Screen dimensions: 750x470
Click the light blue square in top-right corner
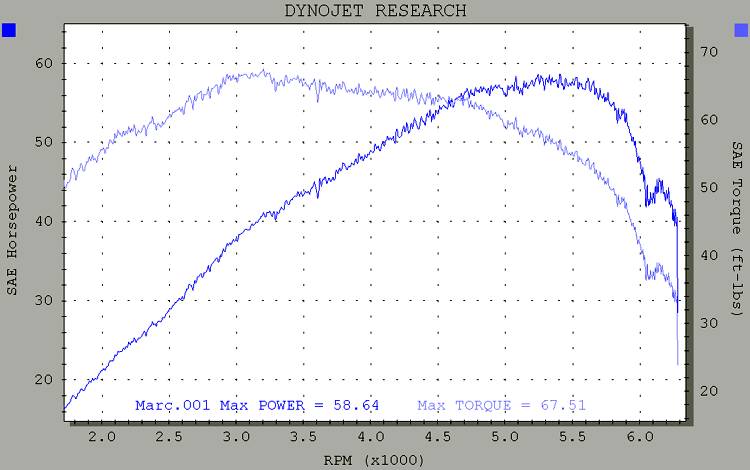pyautogui.click(x=740, y=31)
